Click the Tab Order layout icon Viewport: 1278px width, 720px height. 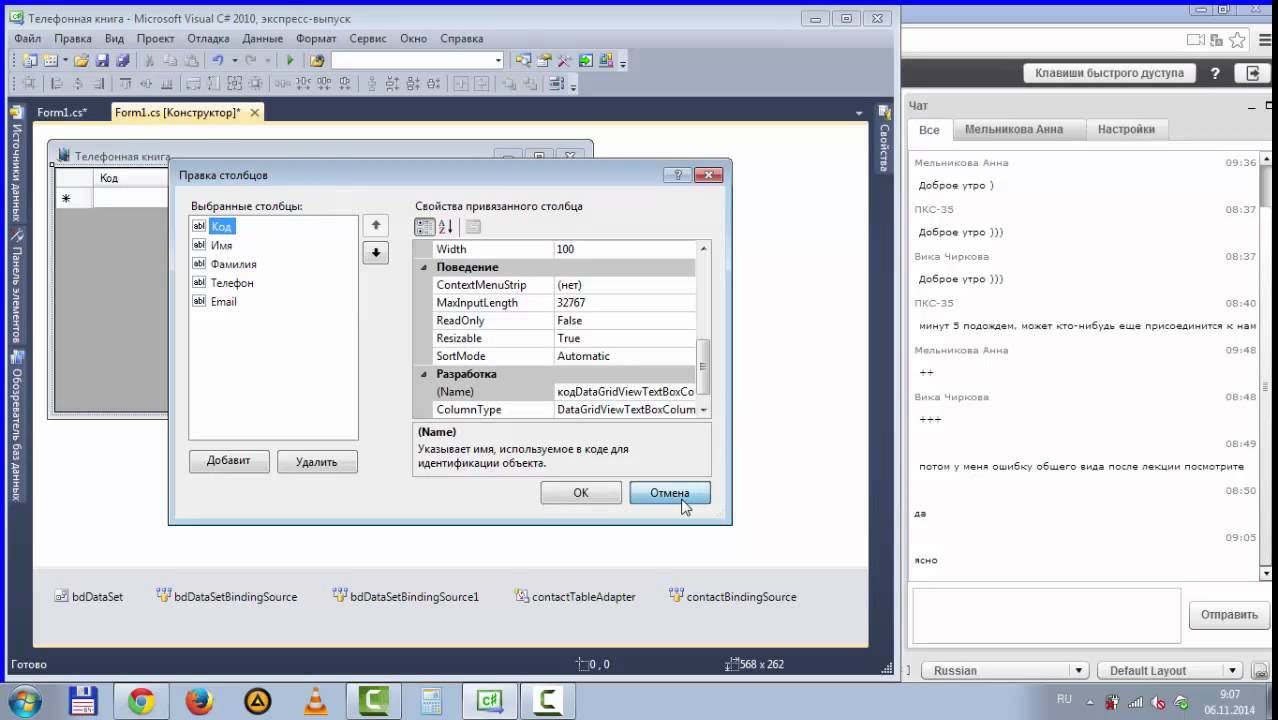[556, 84]
